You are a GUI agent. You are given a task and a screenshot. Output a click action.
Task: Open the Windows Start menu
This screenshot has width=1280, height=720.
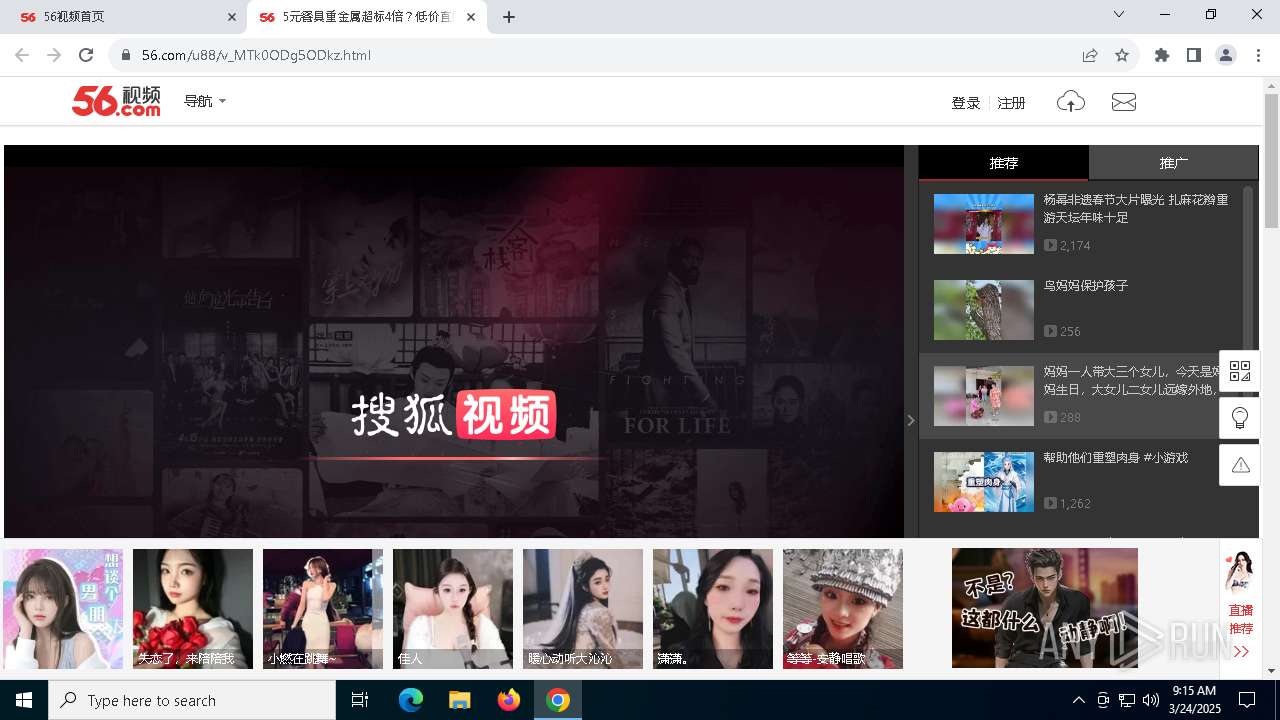pos(24,700)
